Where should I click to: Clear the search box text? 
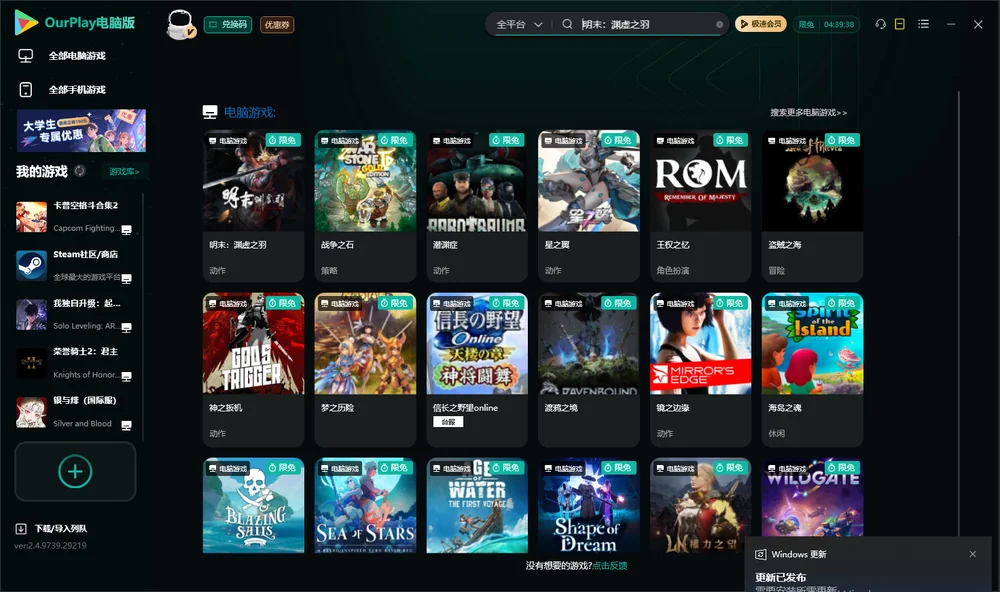tap(719, 24)
